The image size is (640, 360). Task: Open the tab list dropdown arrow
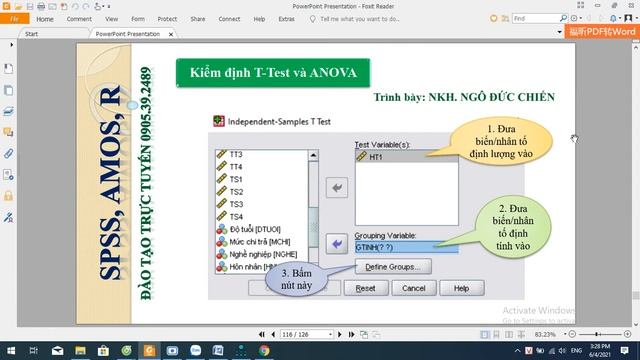[x=559, y=32]
